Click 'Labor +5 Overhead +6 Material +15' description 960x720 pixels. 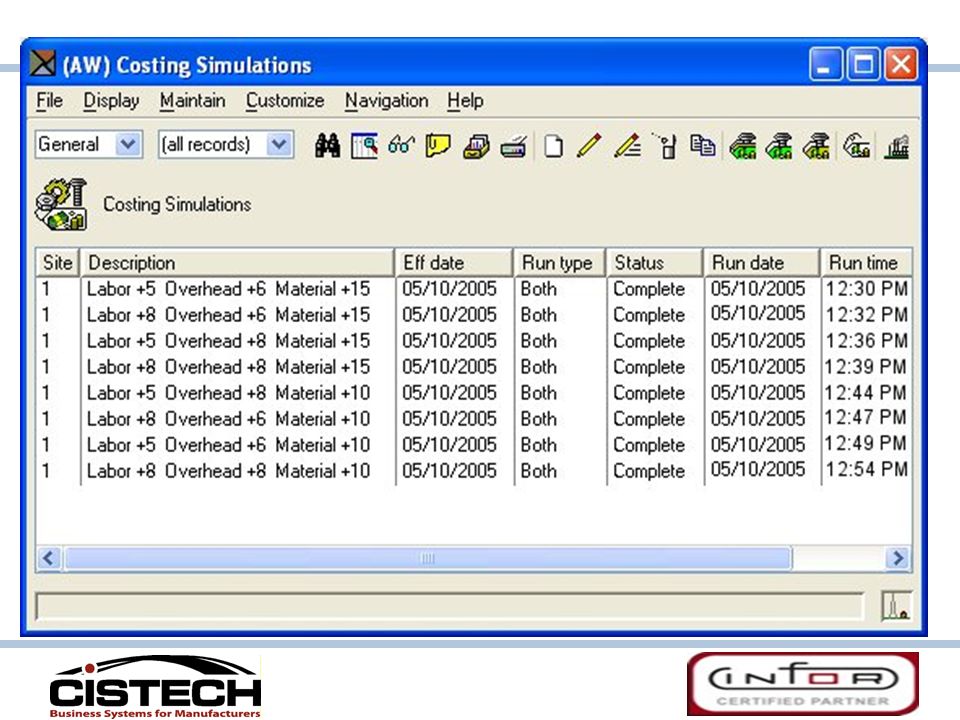coord(228,289)
